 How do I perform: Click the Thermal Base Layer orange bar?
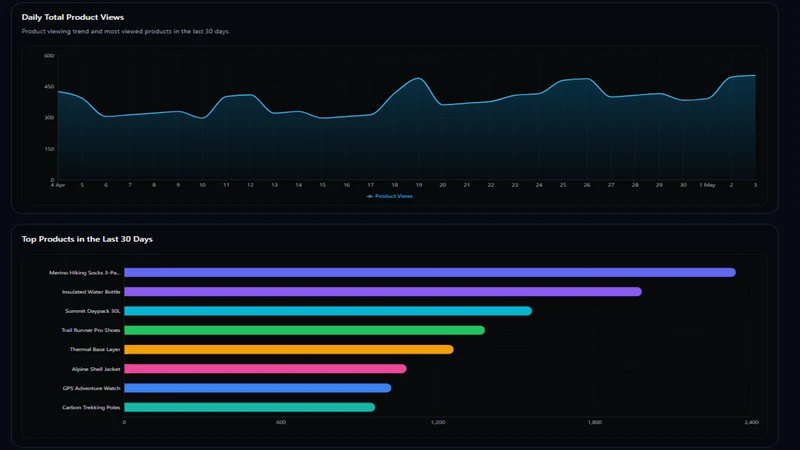point(289,349)
